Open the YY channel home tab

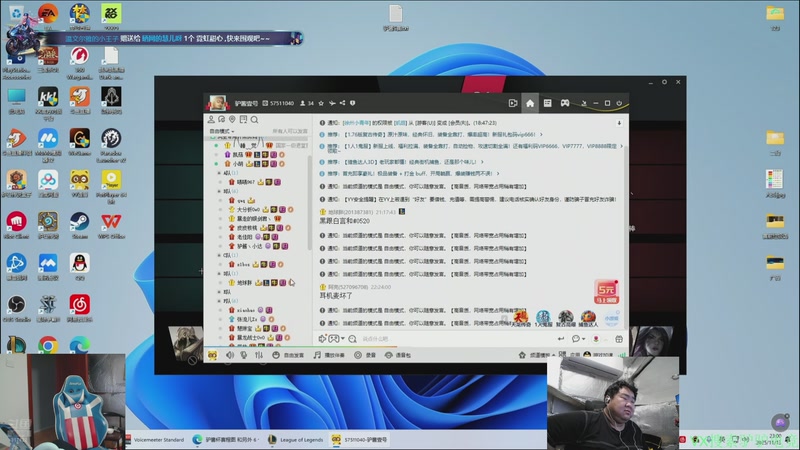coord(530,103)
